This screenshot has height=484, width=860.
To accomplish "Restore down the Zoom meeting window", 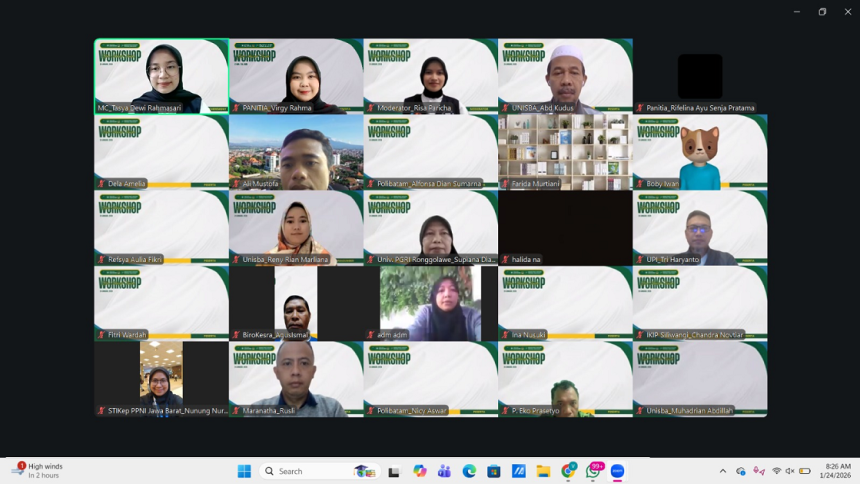I will pos(822,12).
